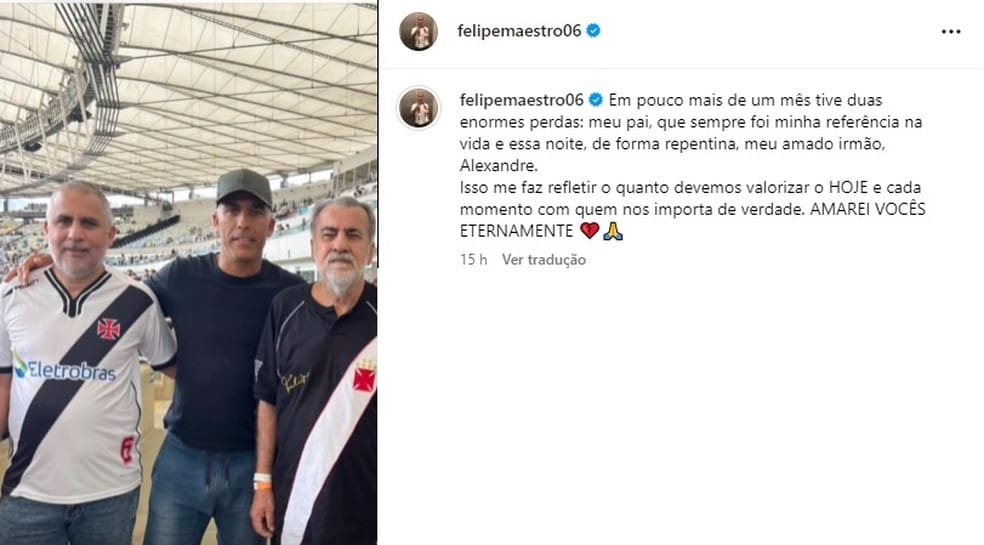Click the praying hands emoji
The image size is (984, 545).
[x=612, y=230]
